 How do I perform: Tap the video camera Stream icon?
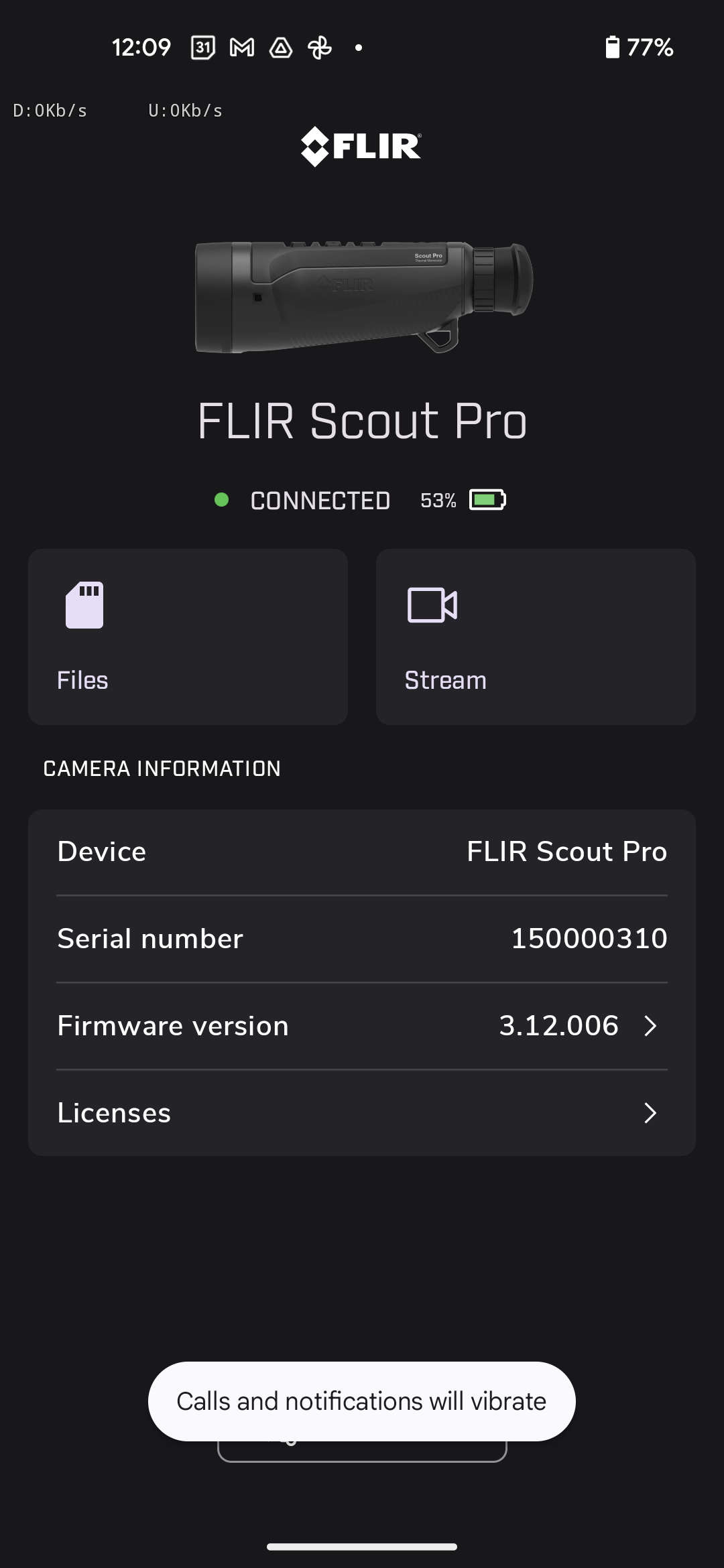pos(432,604)
